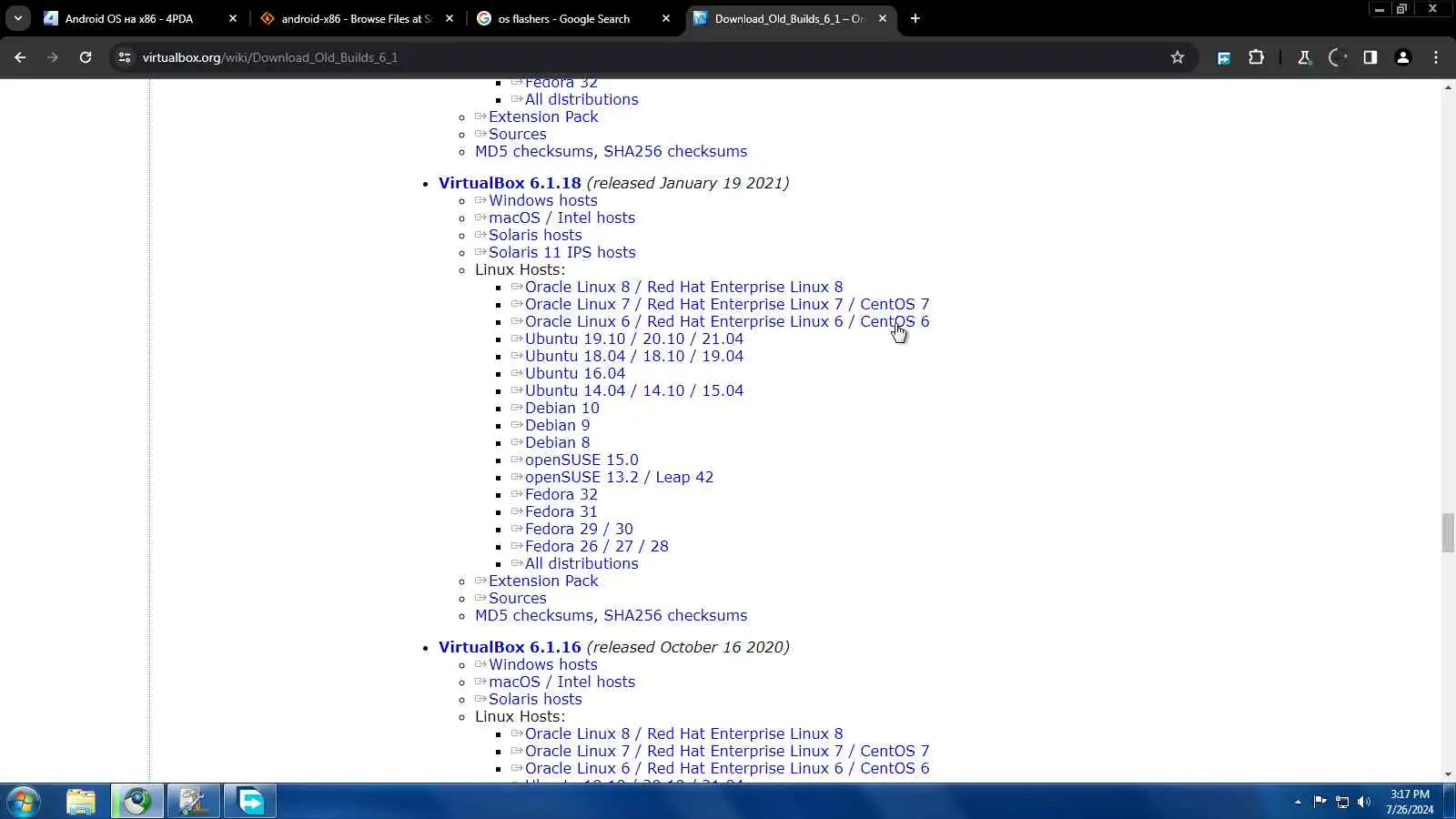Click the page scrollbar thumb
Viewport: 1456px width, 819px height.
pyautogui.click(x=1448, y=533)
